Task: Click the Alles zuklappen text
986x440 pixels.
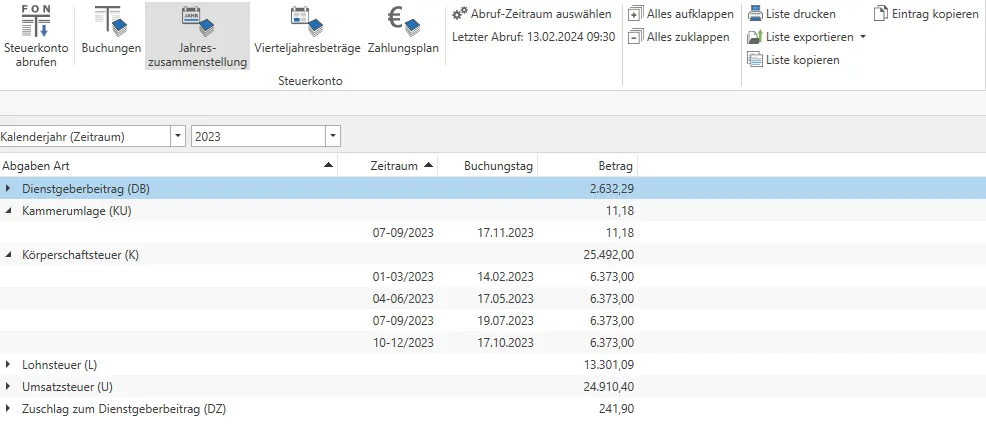Action: pyautogui.click(x=689, y=37)
